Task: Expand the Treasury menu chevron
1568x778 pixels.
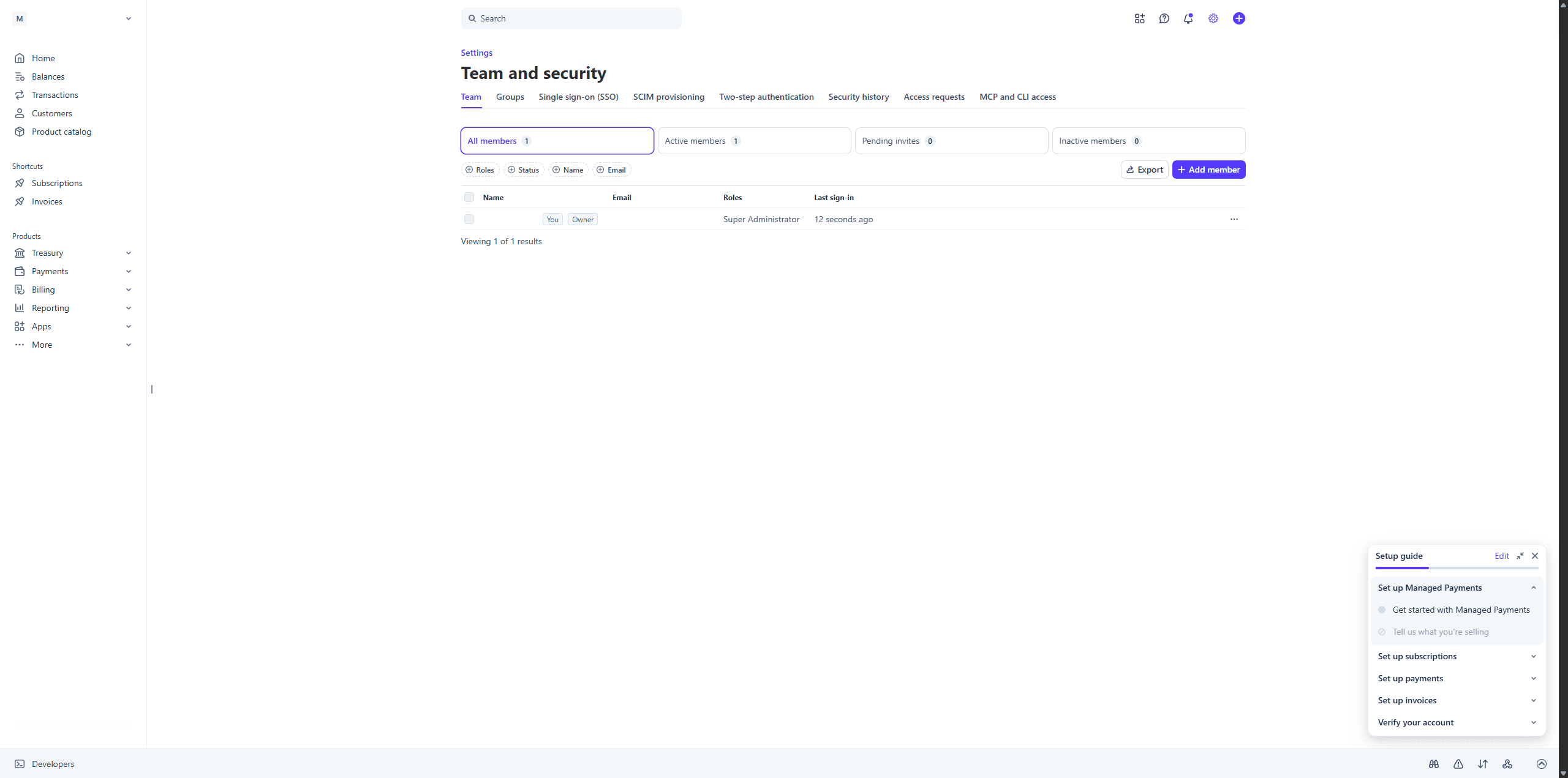Action: click(129, 253)
